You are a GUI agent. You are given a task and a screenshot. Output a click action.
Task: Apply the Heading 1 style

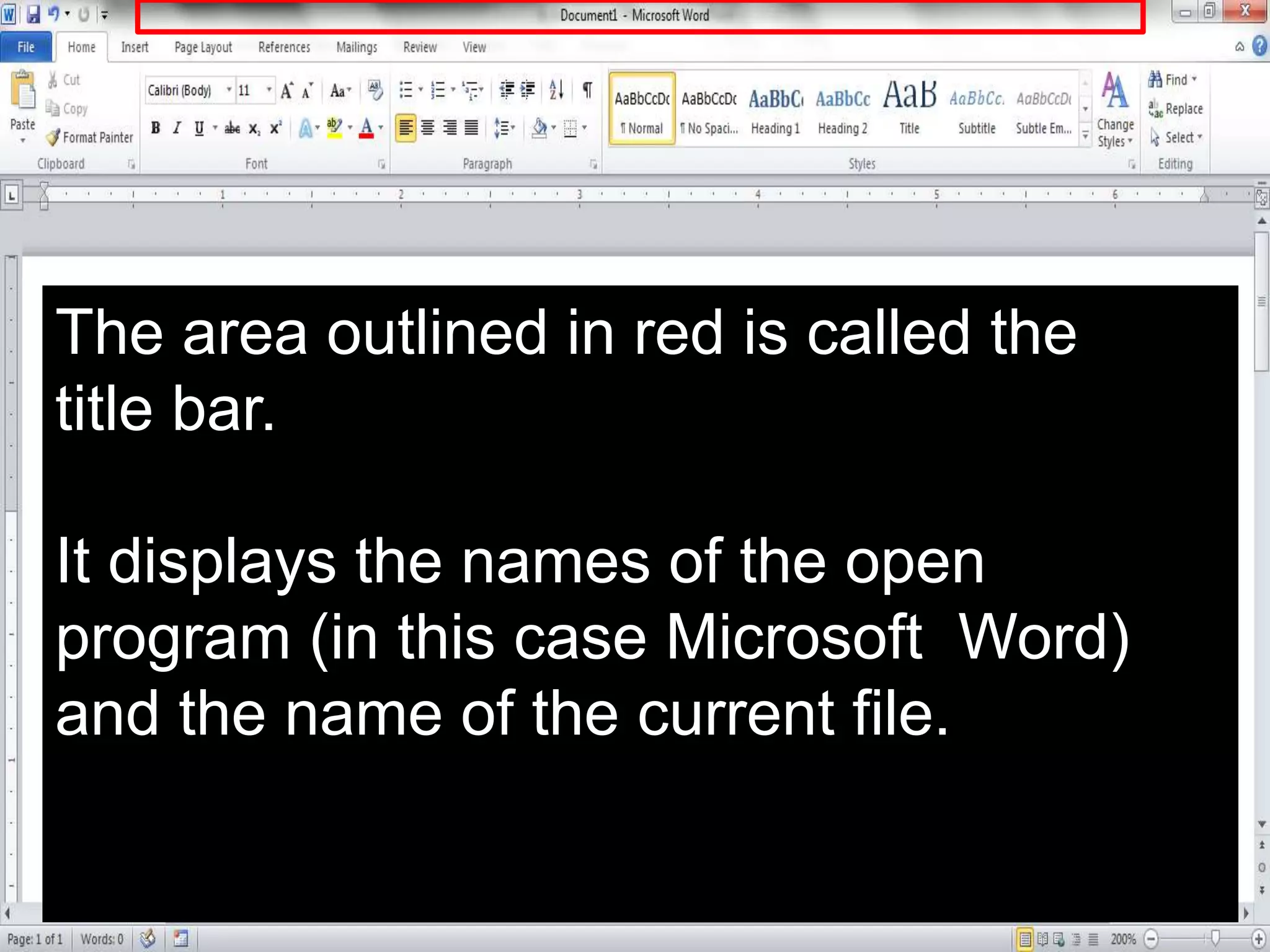click(x=776, y=109)
